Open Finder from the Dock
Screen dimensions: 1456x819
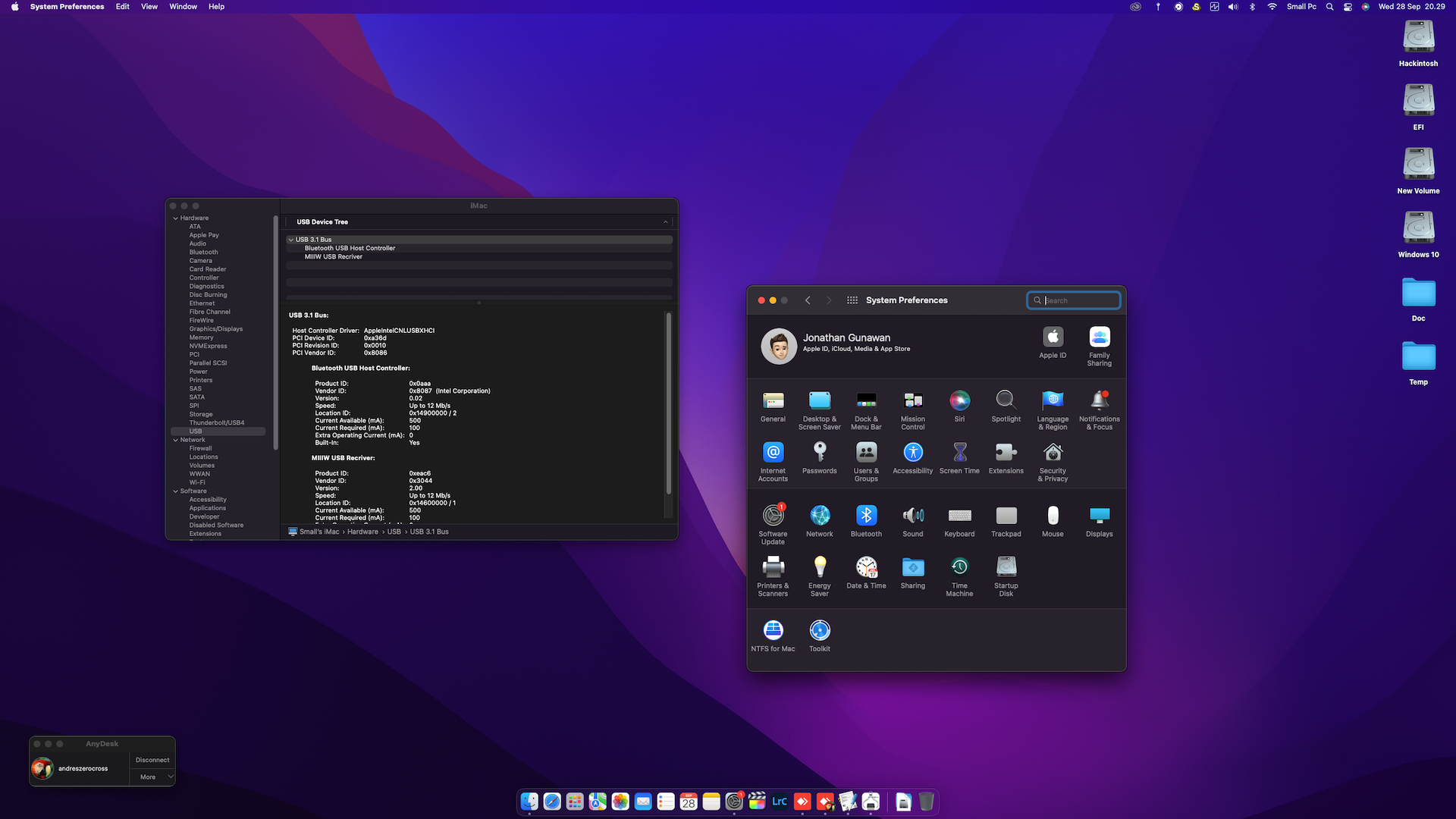[x=529, y=802]
